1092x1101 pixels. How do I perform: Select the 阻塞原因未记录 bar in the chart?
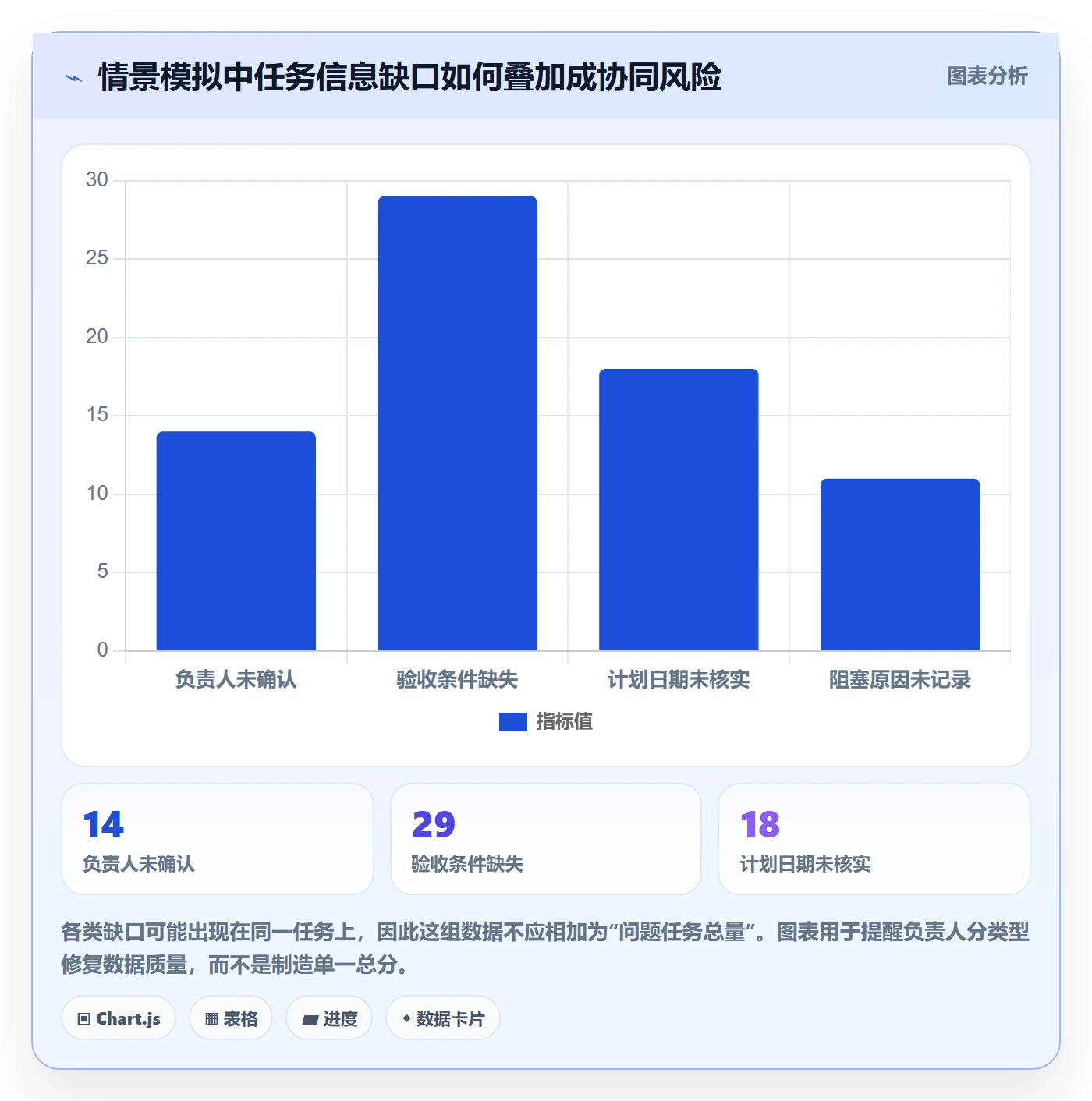[900, 564]
